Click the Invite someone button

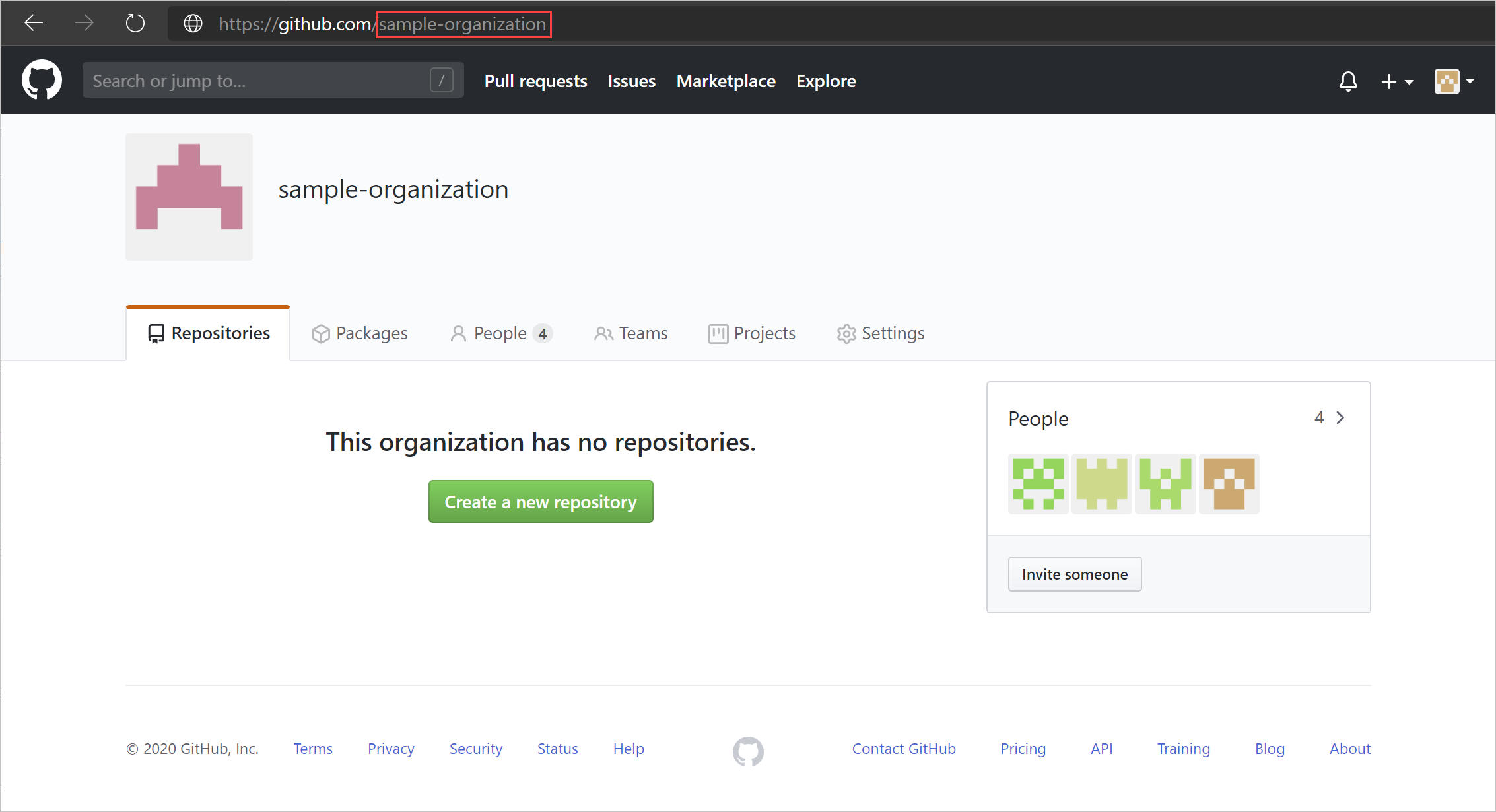click(1075, 573)
